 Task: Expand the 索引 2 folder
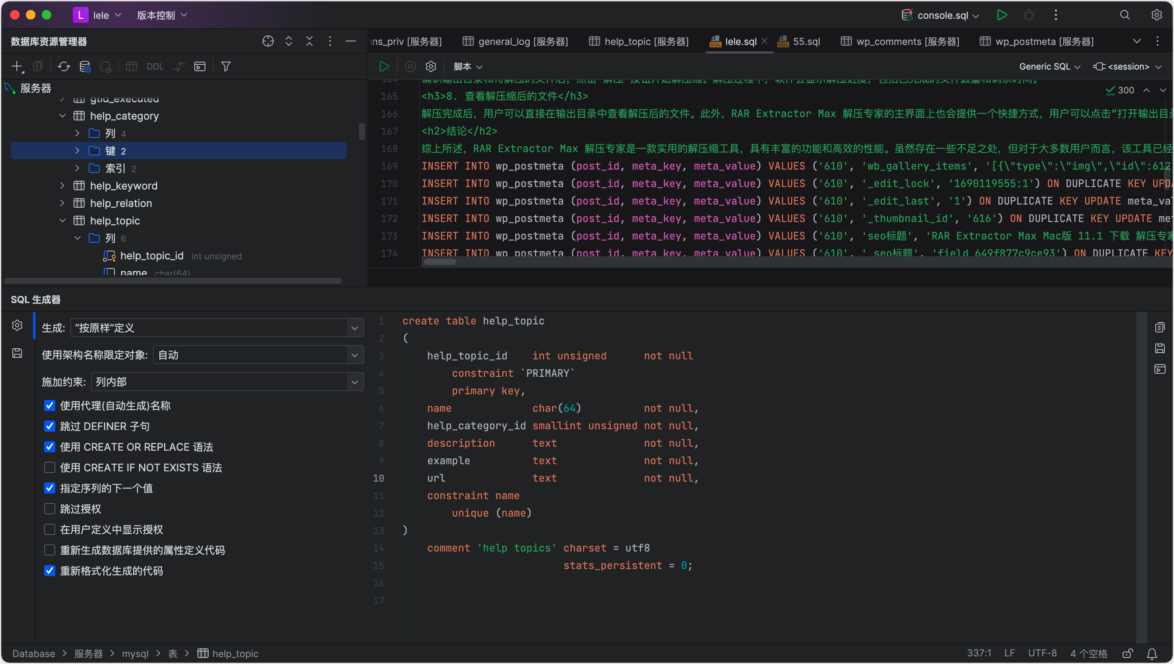[x=77, y=168]
